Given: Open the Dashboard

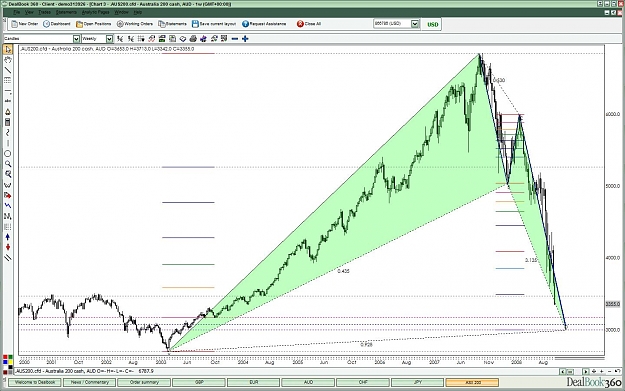Looking at the screenshot, I should point(57,24).
